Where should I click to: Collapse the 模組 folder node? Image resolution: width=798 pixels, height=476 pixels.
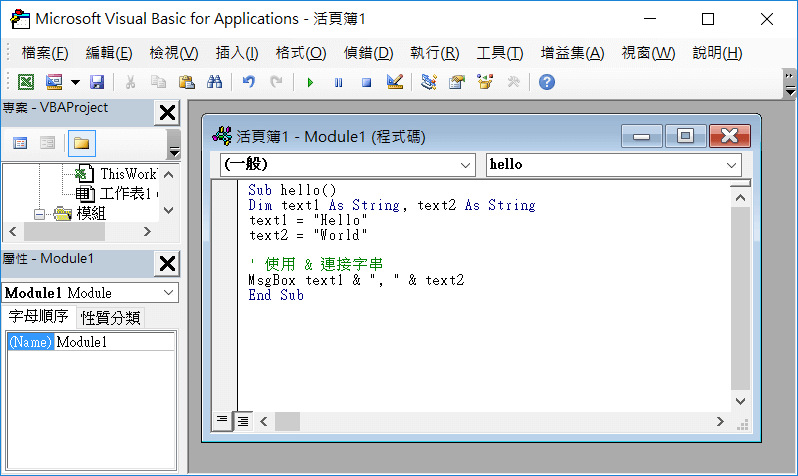(39, 214)
